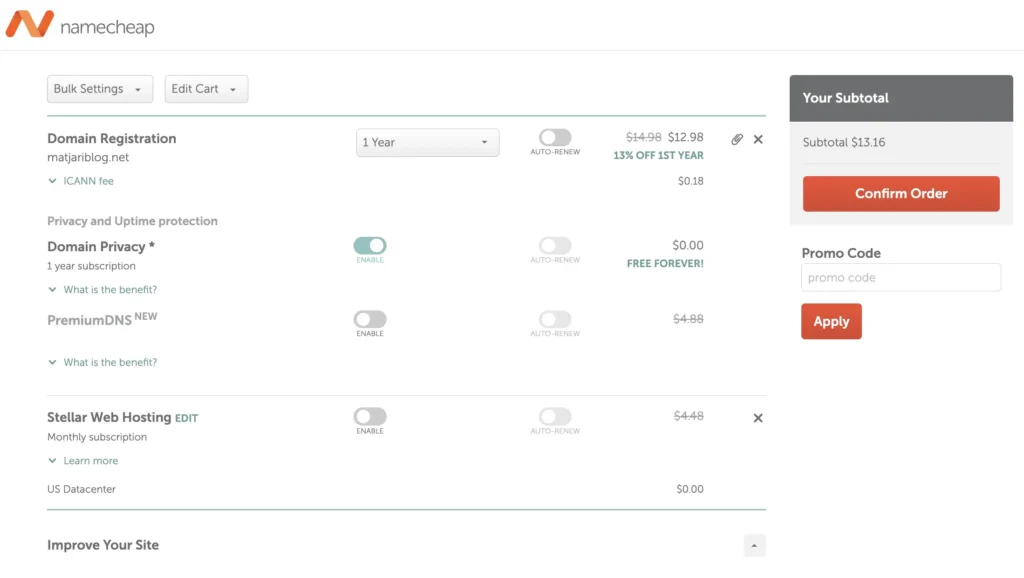Enable the PremiumDNS toggle
This screenshot has width=1024, height=578.
click(370, 319)
